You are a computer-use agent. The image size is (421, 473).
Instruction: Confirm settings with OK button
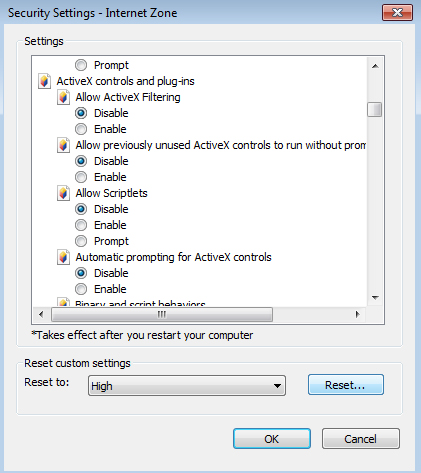pos(272,439)
